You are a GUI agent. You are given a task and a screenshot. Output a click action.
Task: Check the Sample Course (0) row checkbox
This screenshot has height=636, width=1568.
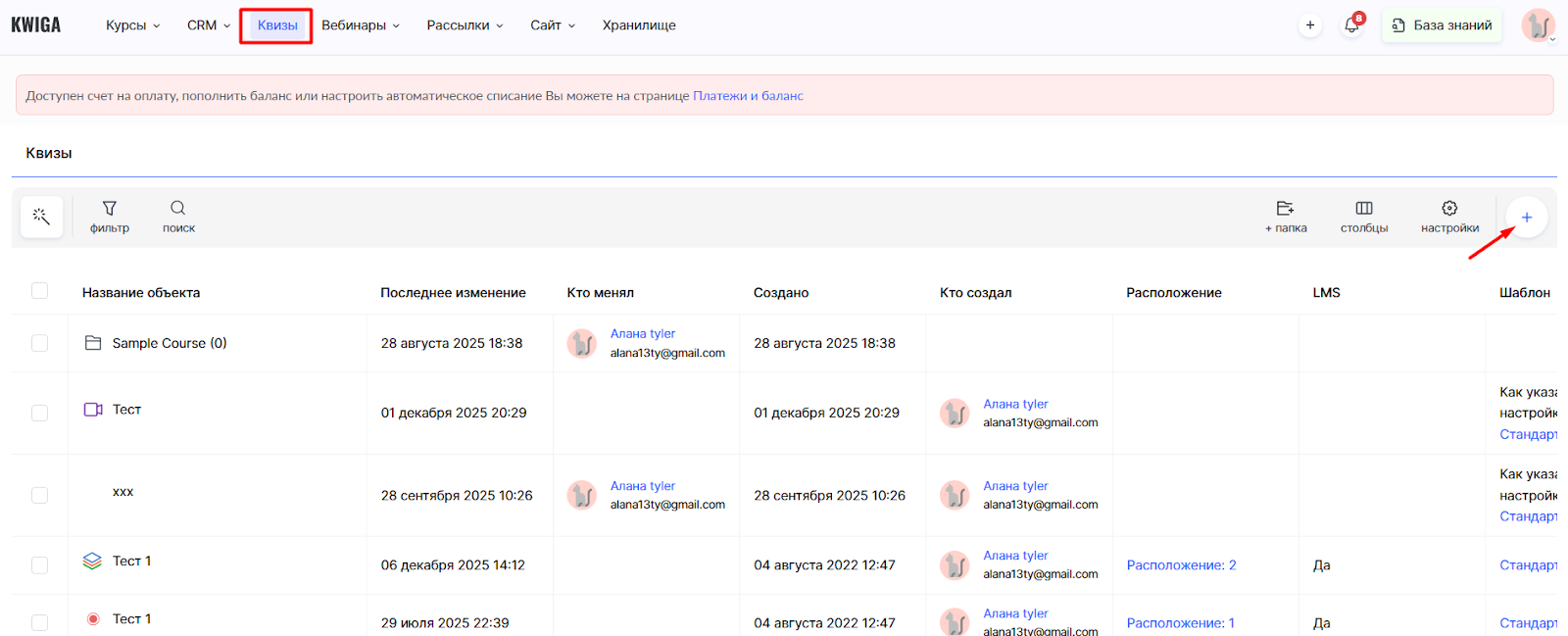[40, 343]
